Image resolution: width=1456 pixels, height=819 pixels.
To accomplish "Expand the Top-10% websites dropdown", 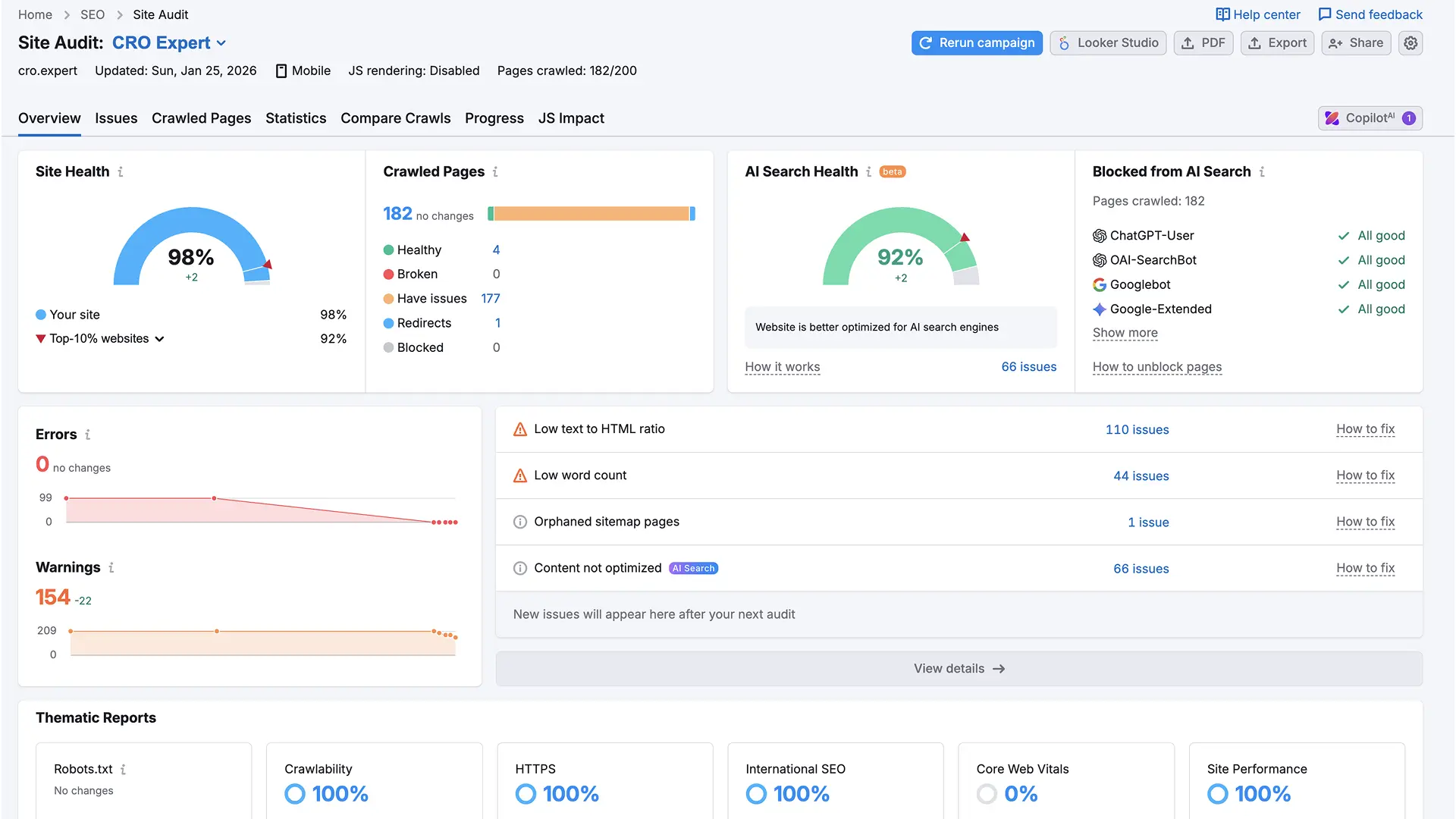I will tap(159, 339).
